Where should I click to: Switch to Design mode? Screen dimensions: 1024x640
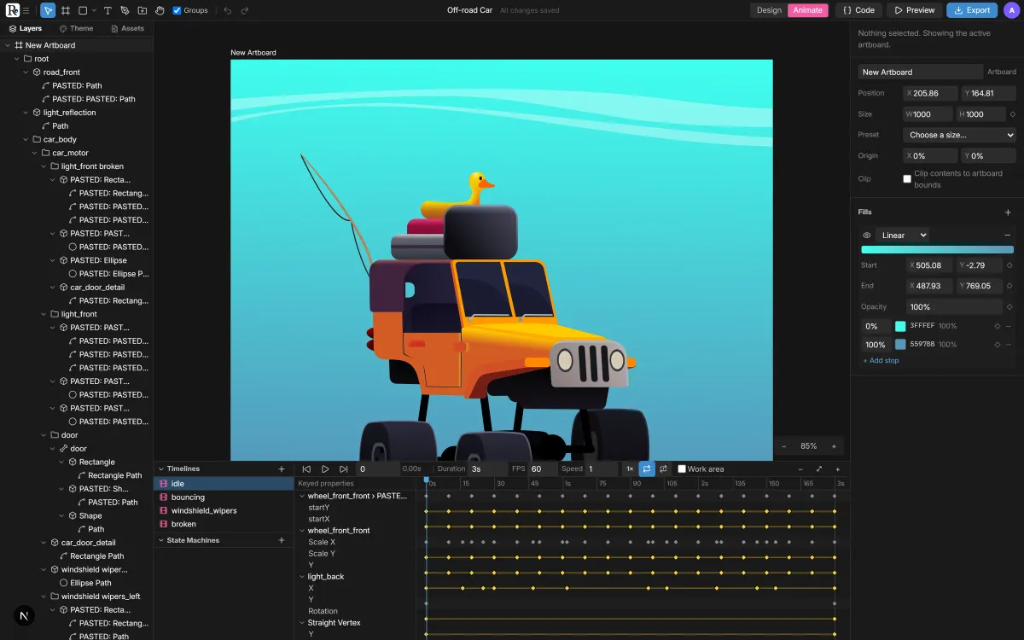769,10
